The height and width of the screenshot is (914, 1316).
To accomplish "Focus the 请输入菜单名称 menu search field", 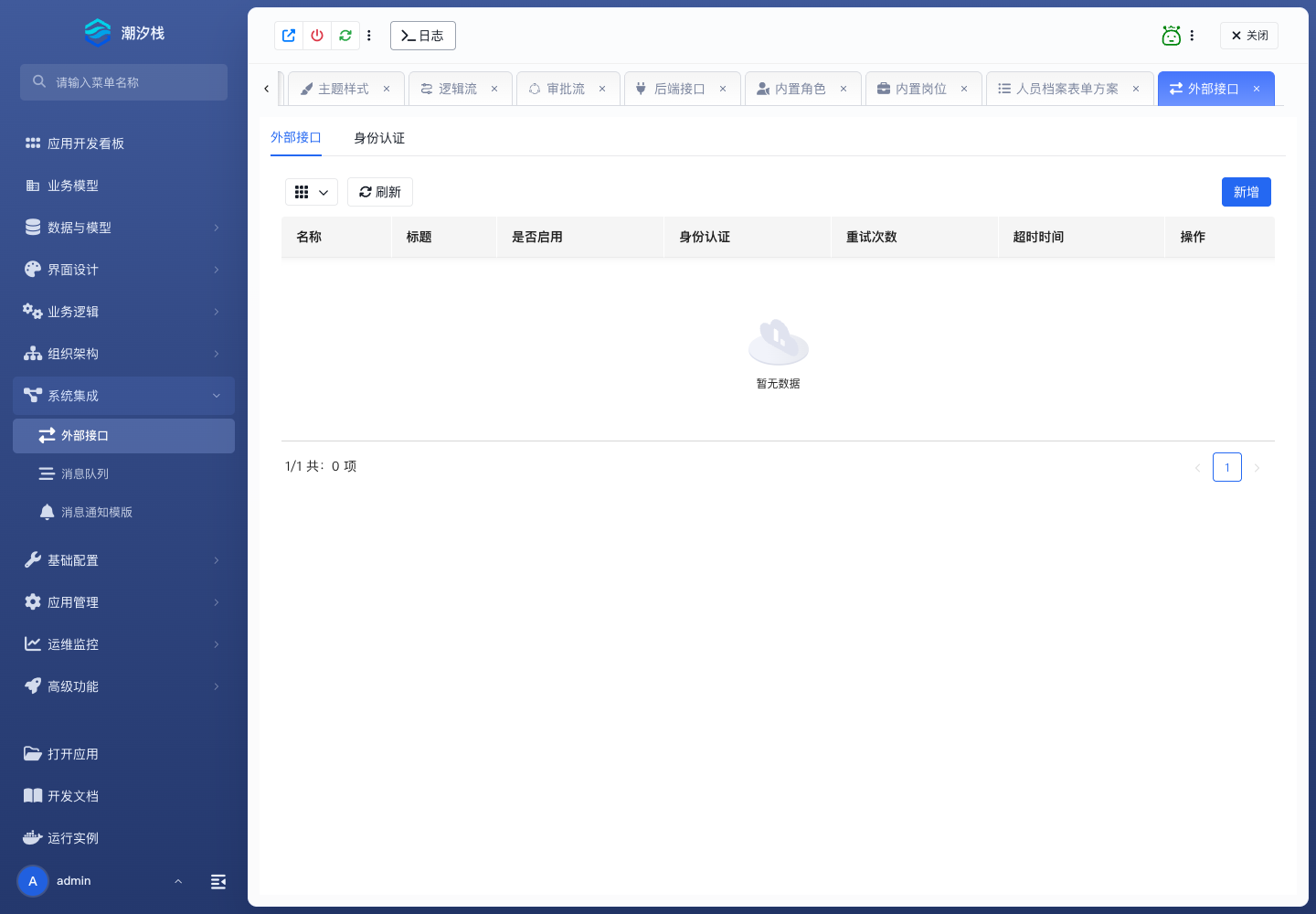I will (123, 82).
